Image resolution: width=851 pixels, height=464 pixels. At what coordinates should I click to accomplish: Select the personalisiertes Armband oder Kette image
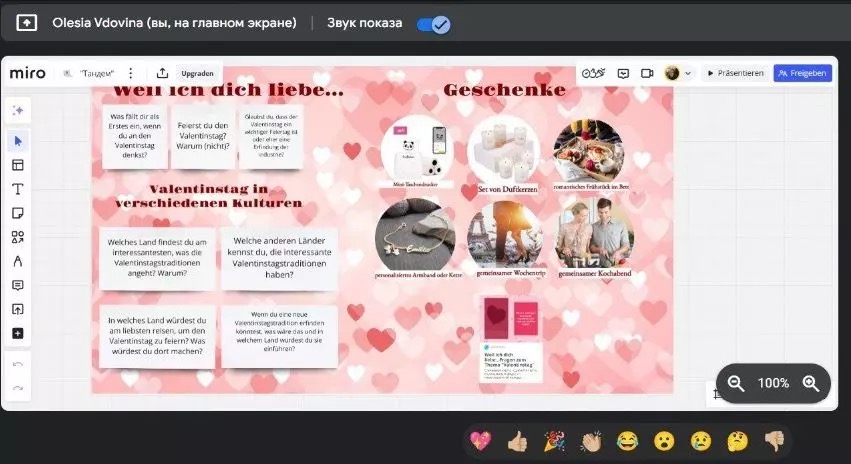(x=416, y=234)
